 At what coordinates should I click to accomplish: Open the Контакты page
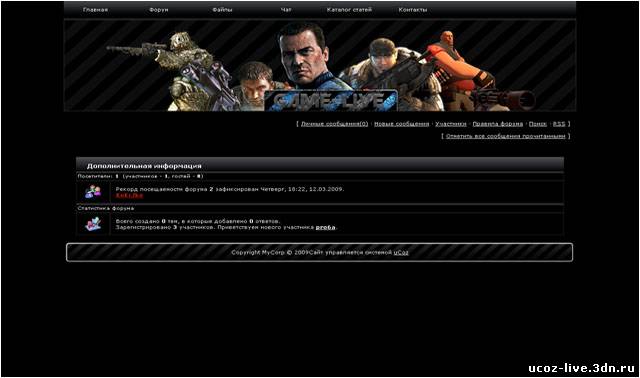[413, 9]
